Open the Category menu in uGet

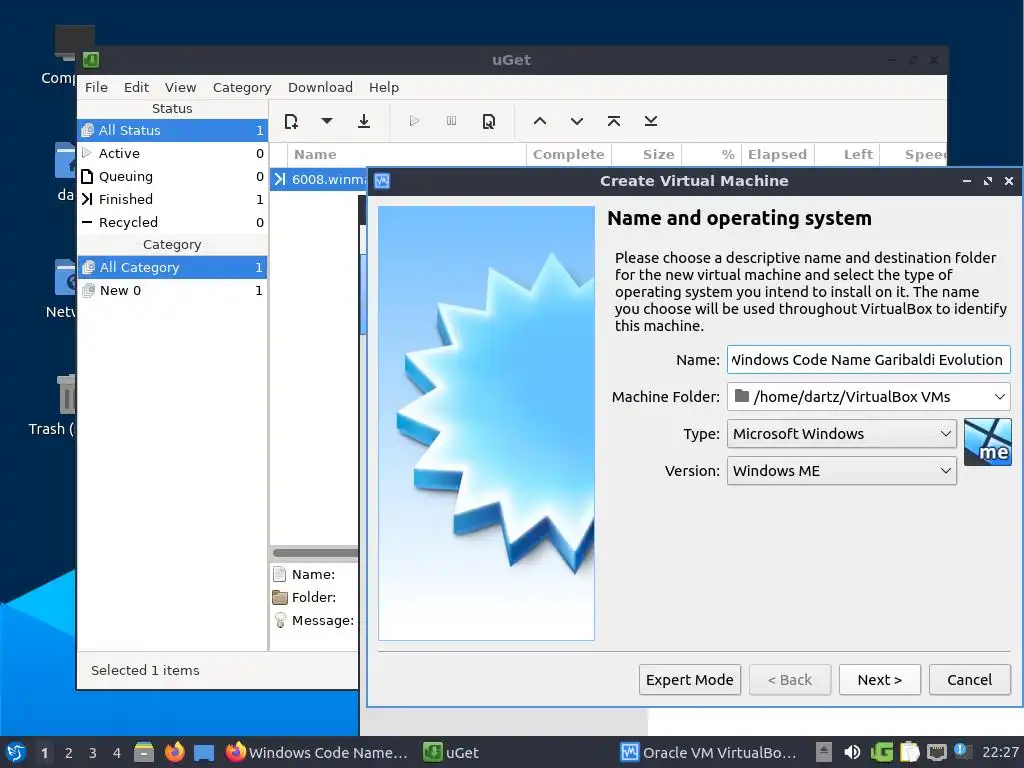242,87
